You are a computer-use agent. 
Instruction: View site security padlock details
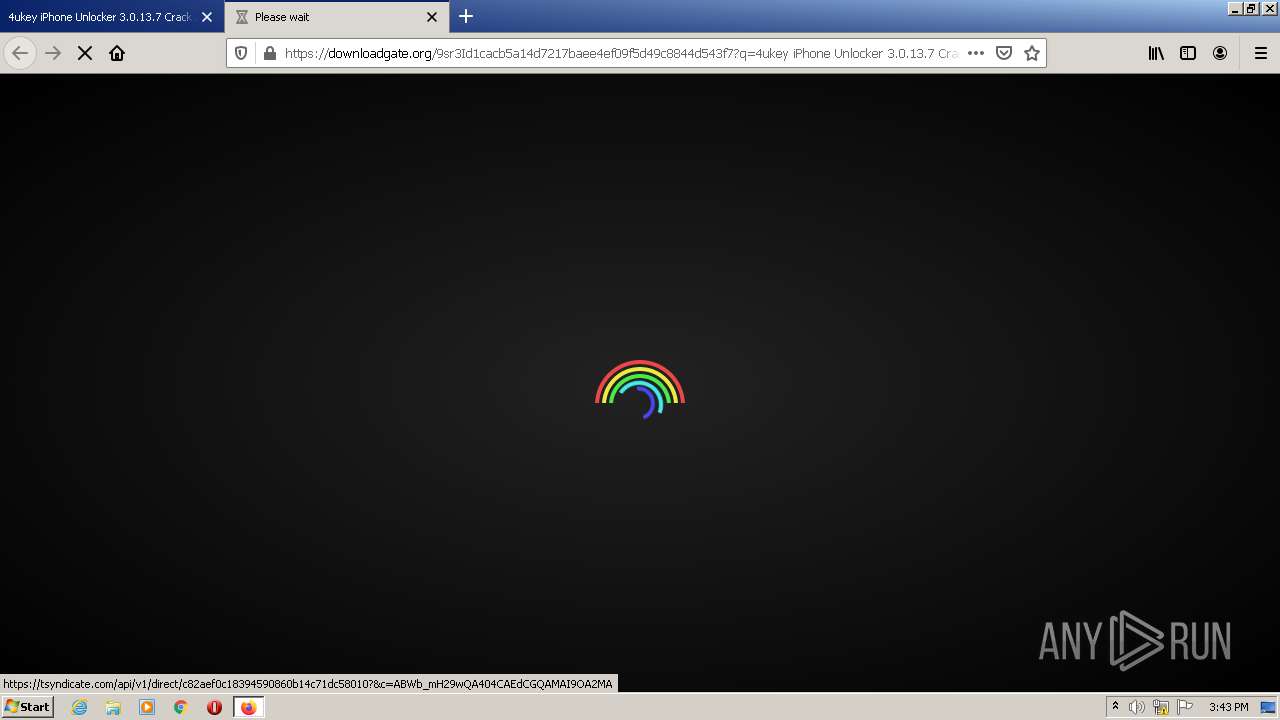click(x=269, y=53)
